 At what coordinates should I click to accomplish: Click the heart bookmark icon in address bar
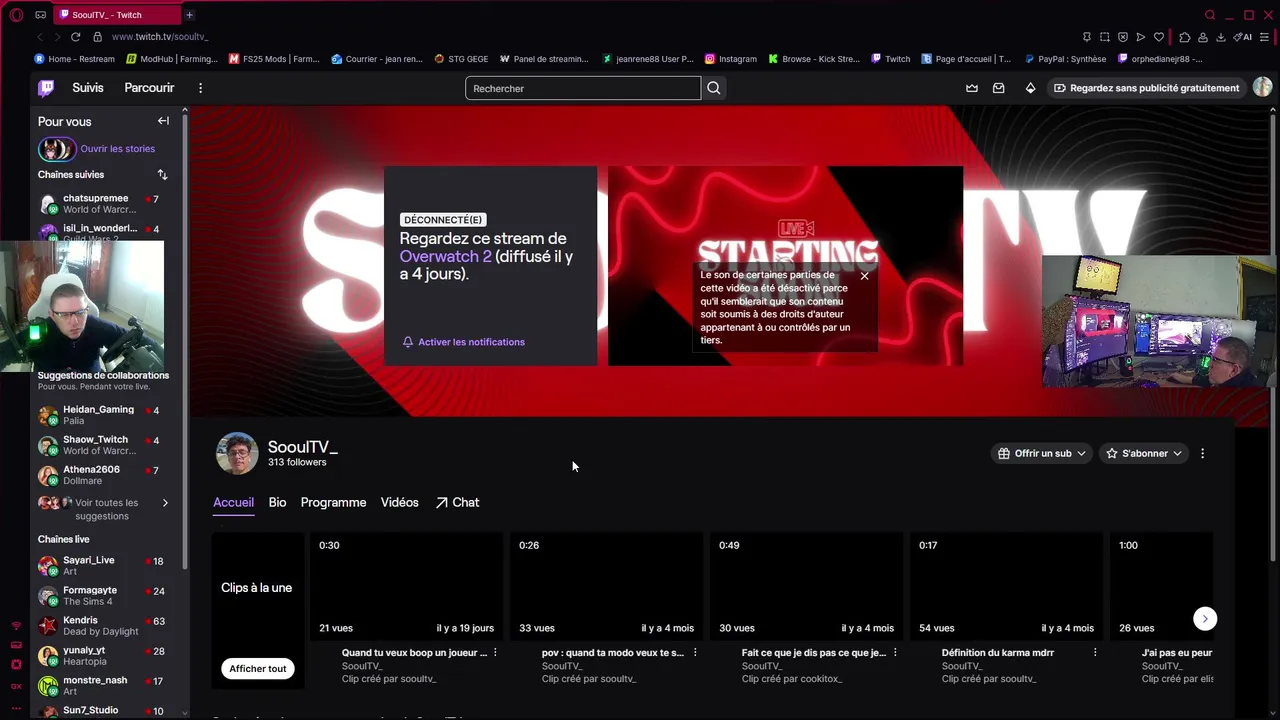click(x=1159, y=37)
